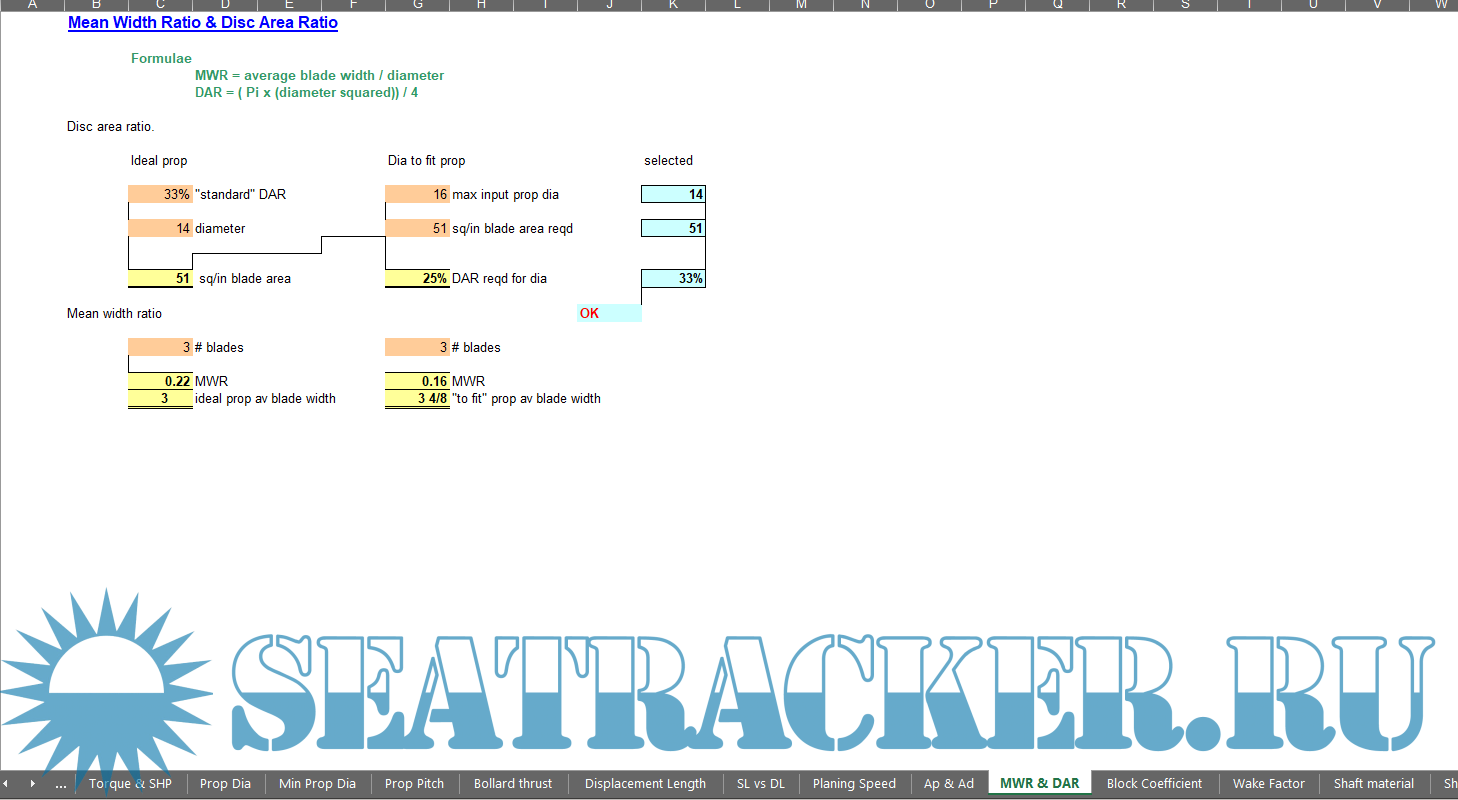
Task: Select column K header
Action: point(673,5)
